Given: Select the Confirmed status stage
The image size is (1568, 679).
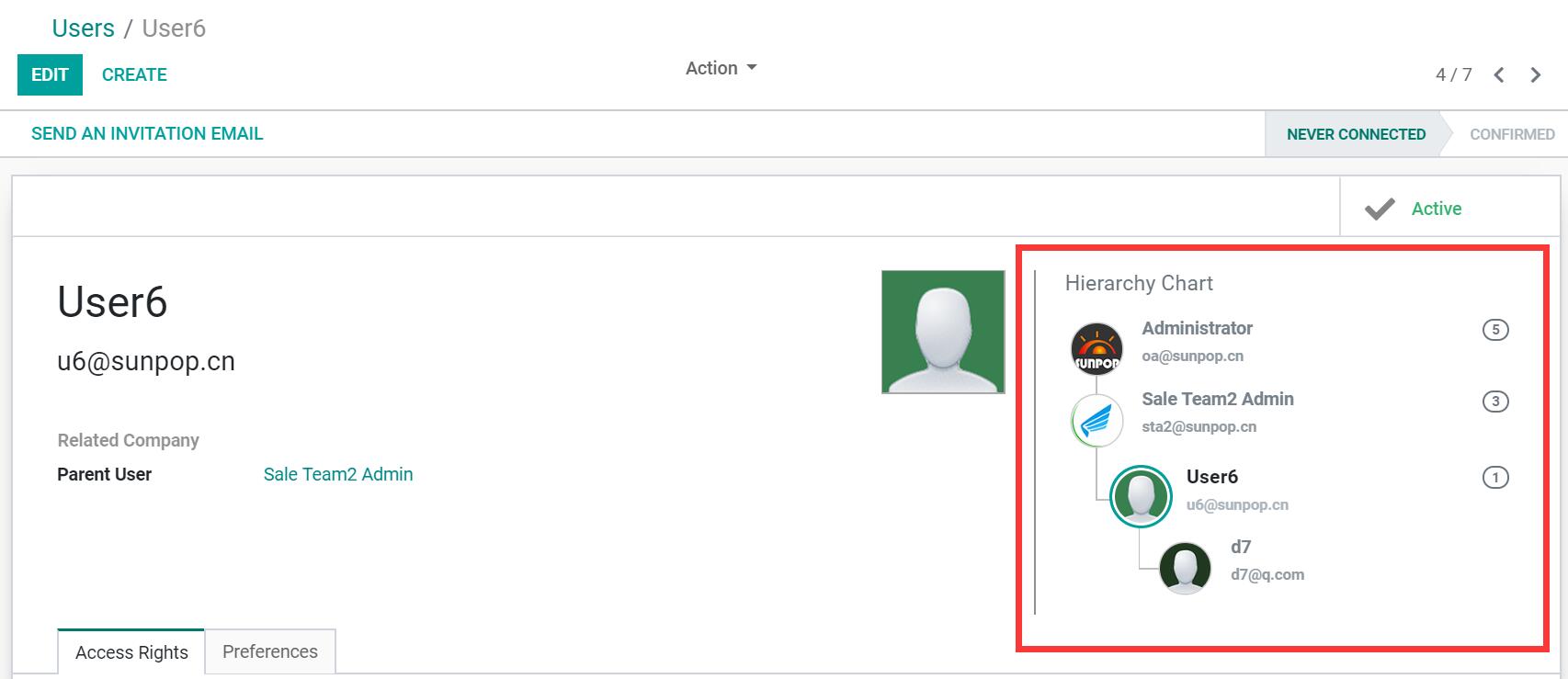Looking at the screenshot, I should (x=1512, y=134).
